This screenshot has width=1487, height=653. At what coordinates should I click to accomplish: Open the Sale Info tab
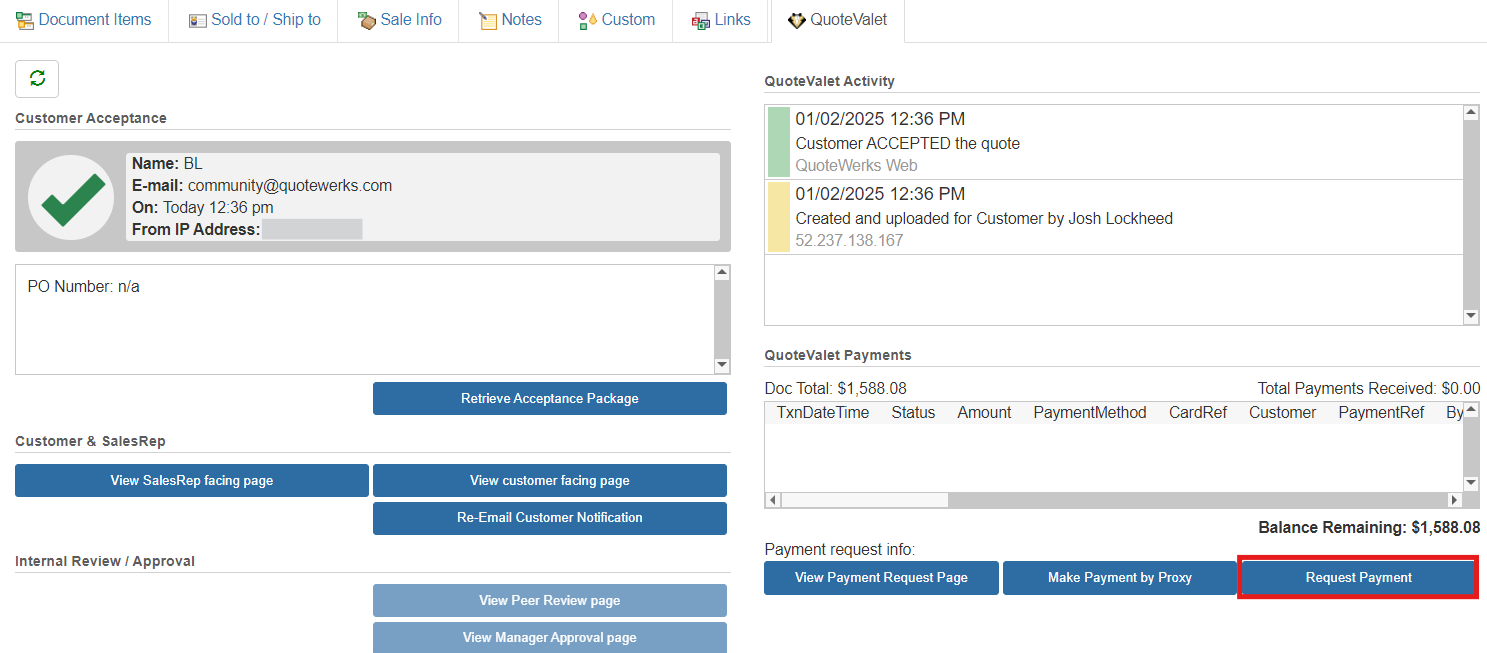[x=399, y=20]
